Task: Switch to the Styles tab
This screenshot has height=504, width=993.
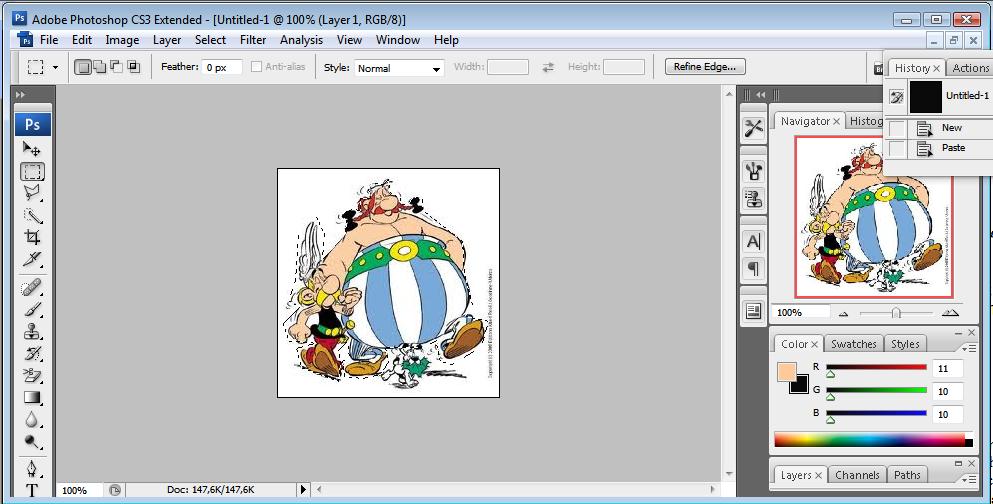Action: (x=905, y=344)
